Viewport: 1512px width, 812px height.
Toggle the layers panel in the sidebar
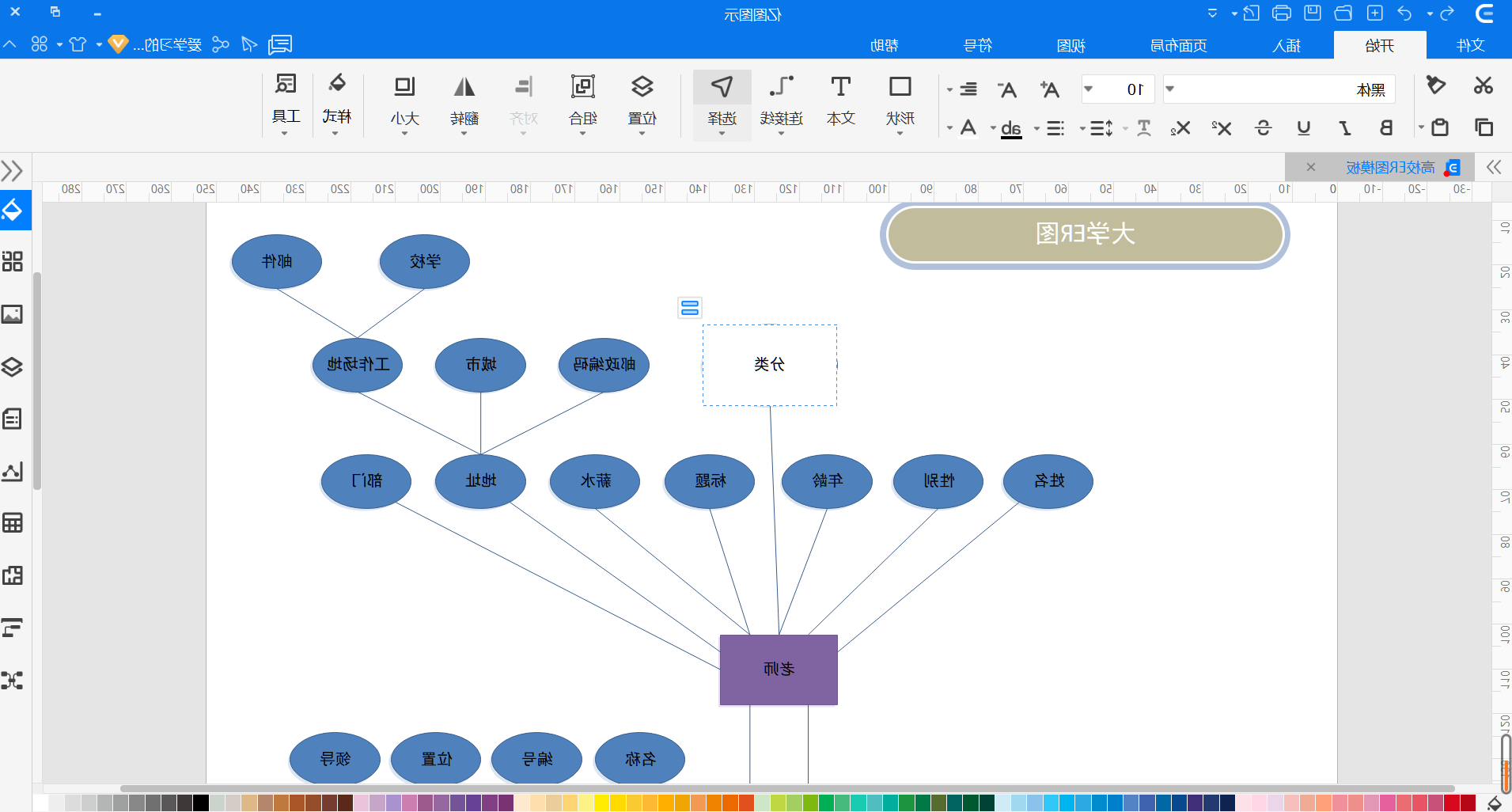click(13, 366)
